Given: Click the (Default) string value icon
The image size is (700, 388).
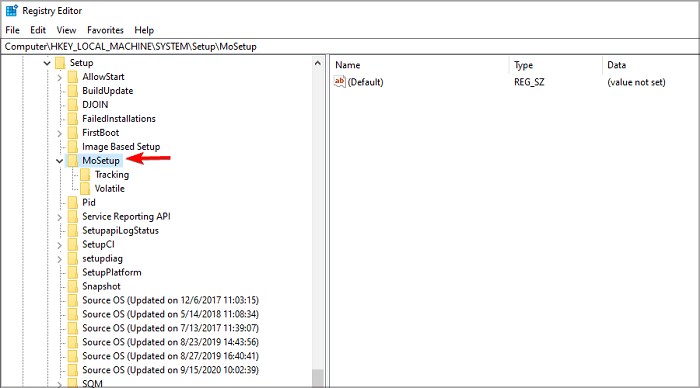Looking at the screenshot, I should point(340,82).
